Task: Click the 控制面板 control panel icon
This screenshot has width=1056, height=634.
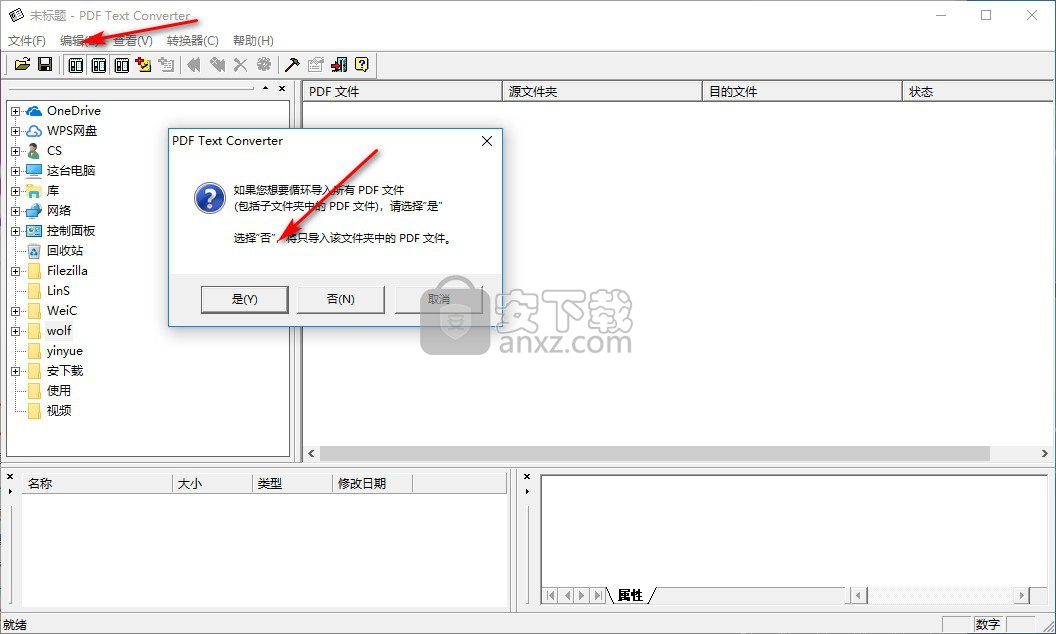Action: click(34, 231)
